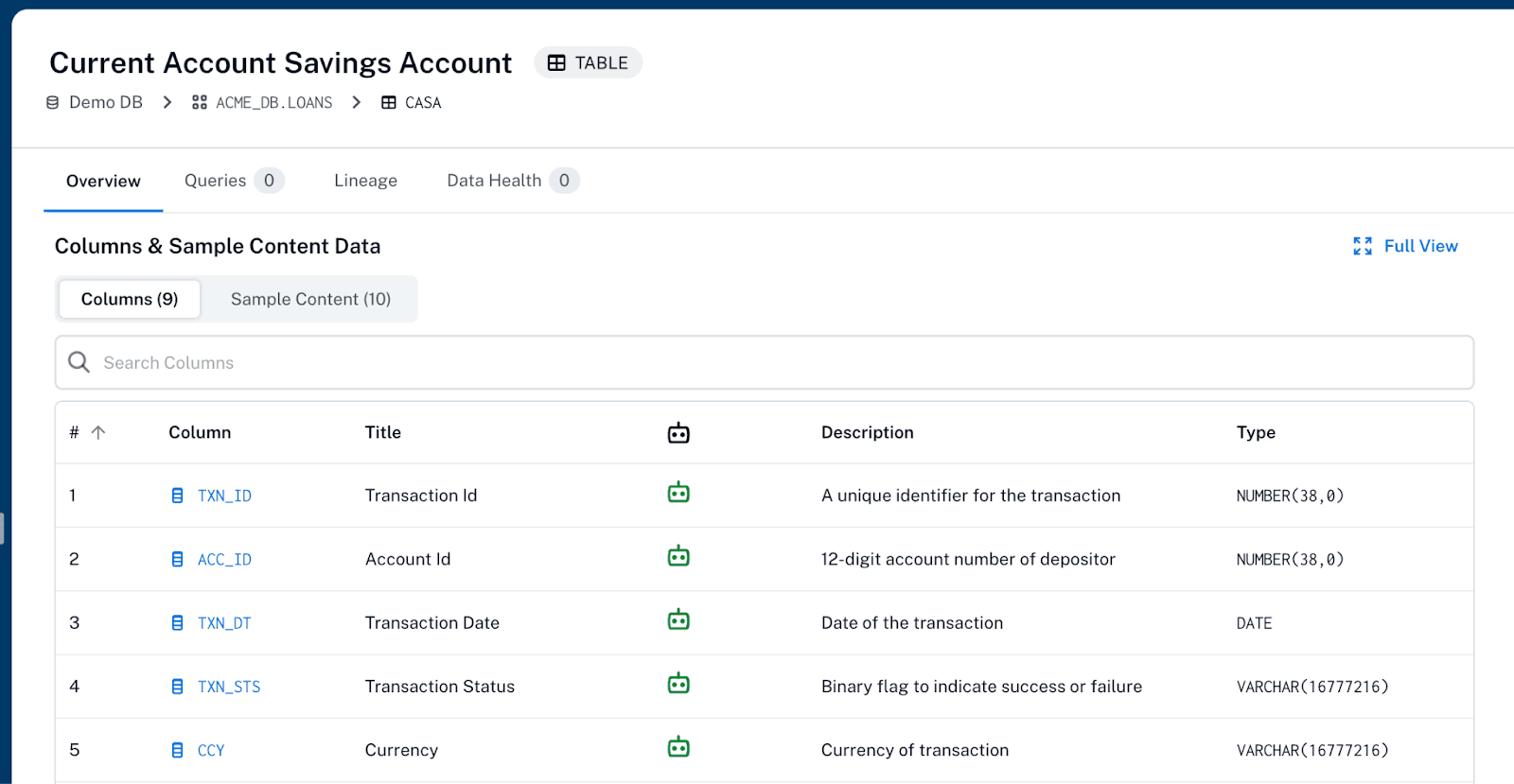The image size is (1514, 784).
Task: Open the Data Health tab
Action: [513, 181]
